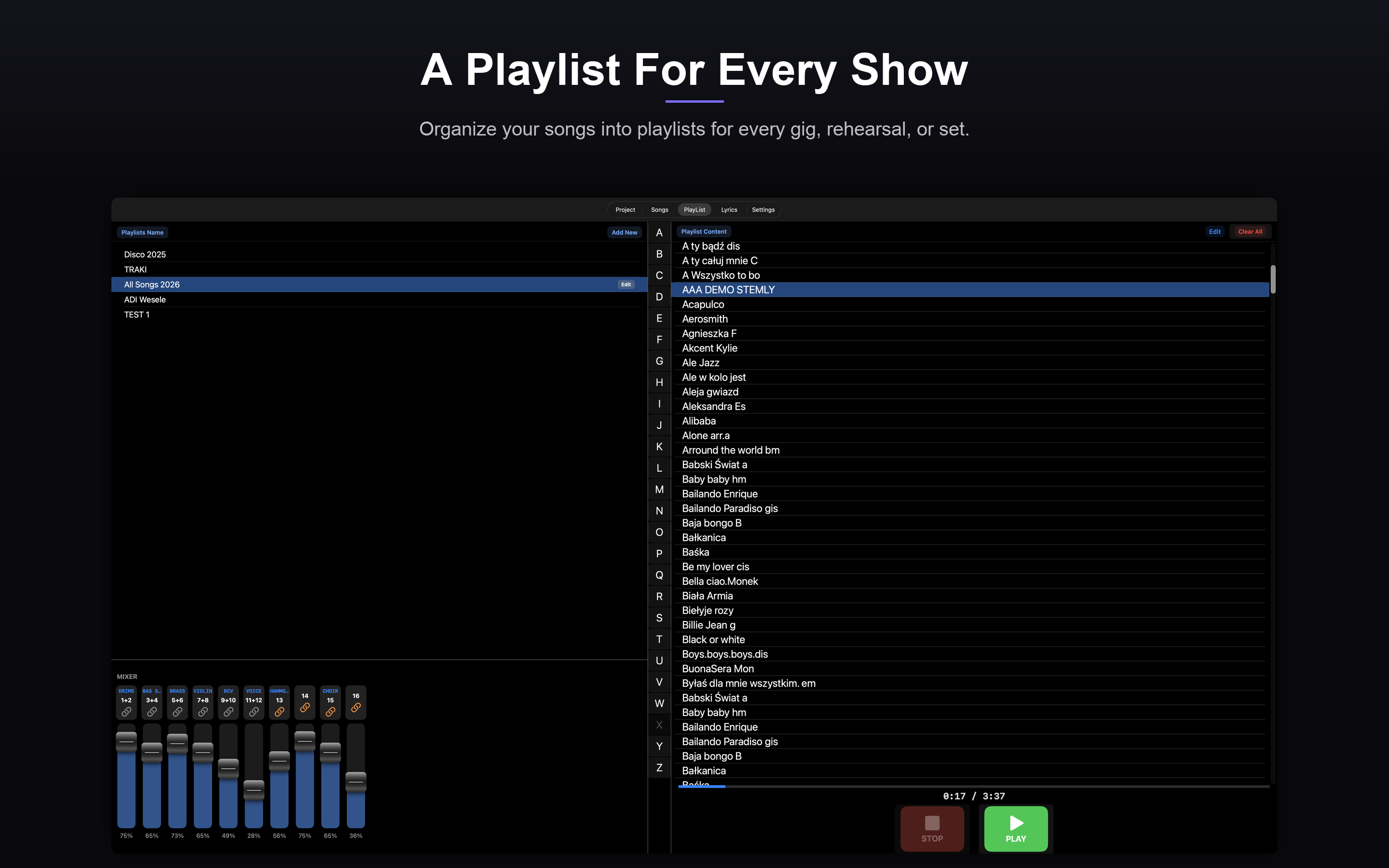
Task: Select song Arround the world bm
Action: point(970,450)
